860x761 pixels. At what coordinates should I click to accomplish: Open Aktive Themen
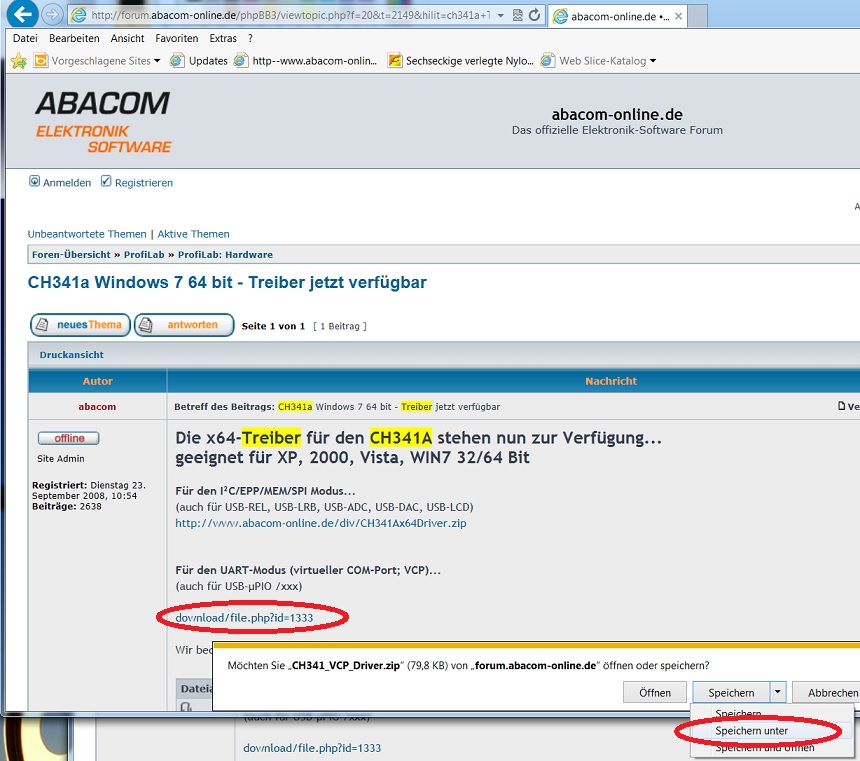pyautogui.click(x=194, y=234)
